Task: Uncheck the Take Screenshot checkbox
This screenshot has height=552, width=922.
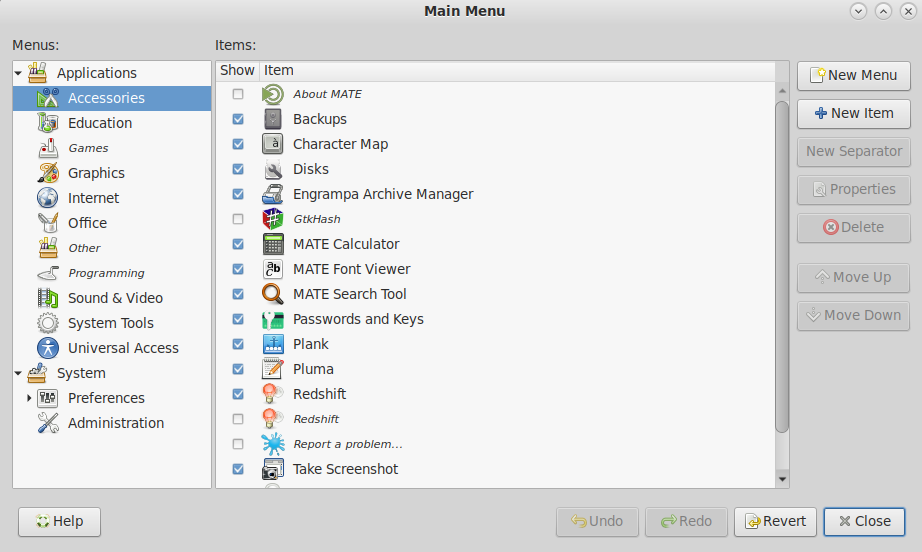Action: [238, 469]
